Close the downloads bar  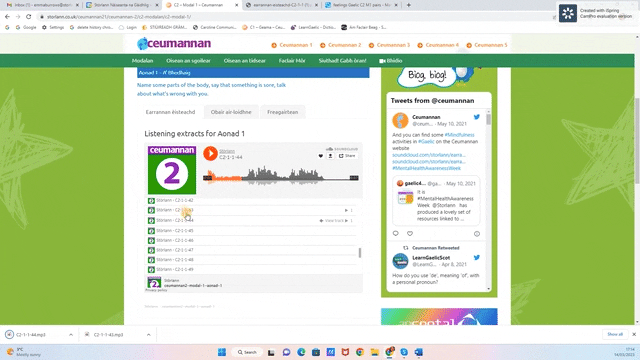pos(634,334)
